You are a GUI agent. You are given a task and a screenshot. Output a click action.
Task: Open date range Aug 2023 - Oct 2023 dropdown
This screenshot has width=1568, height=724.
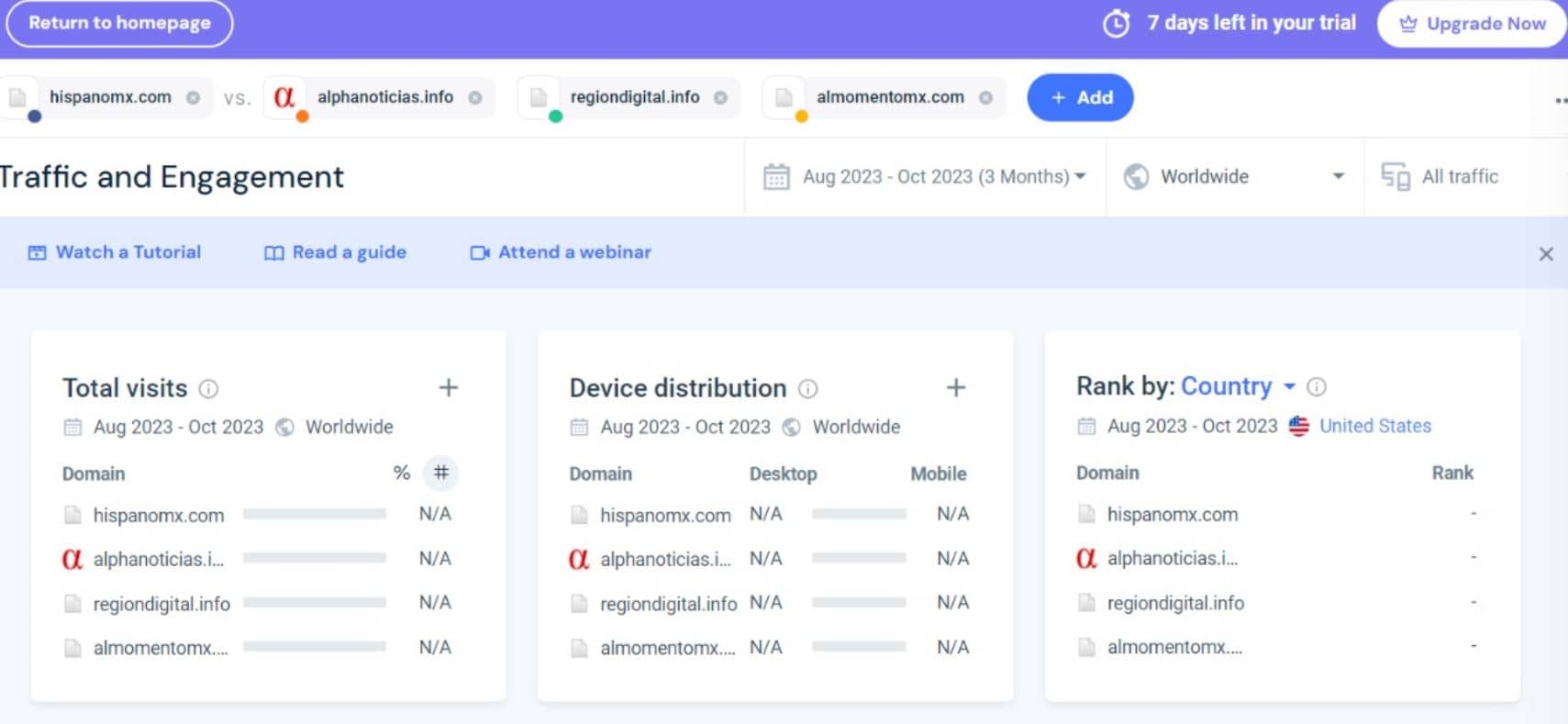pyautogui.click(x=925, y=176)
